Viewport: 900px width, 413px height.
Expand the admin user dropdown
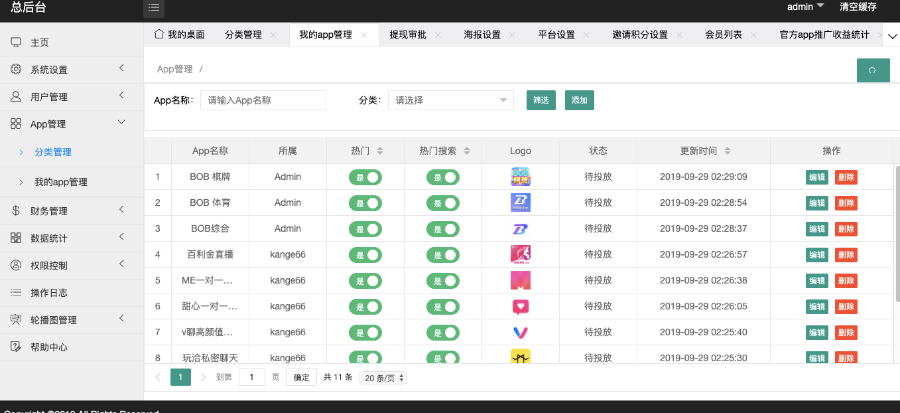click(805, 7)
